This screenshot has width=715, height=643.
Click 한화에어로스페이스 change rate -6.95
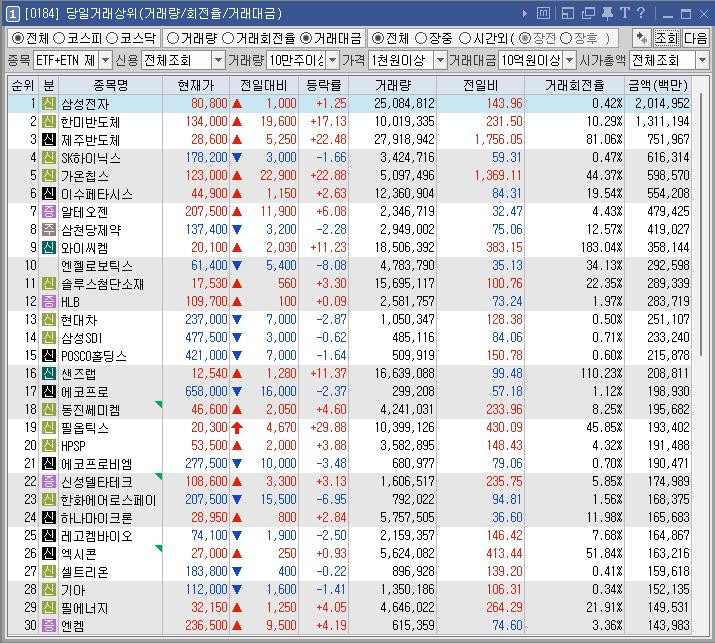click(332, 499)
